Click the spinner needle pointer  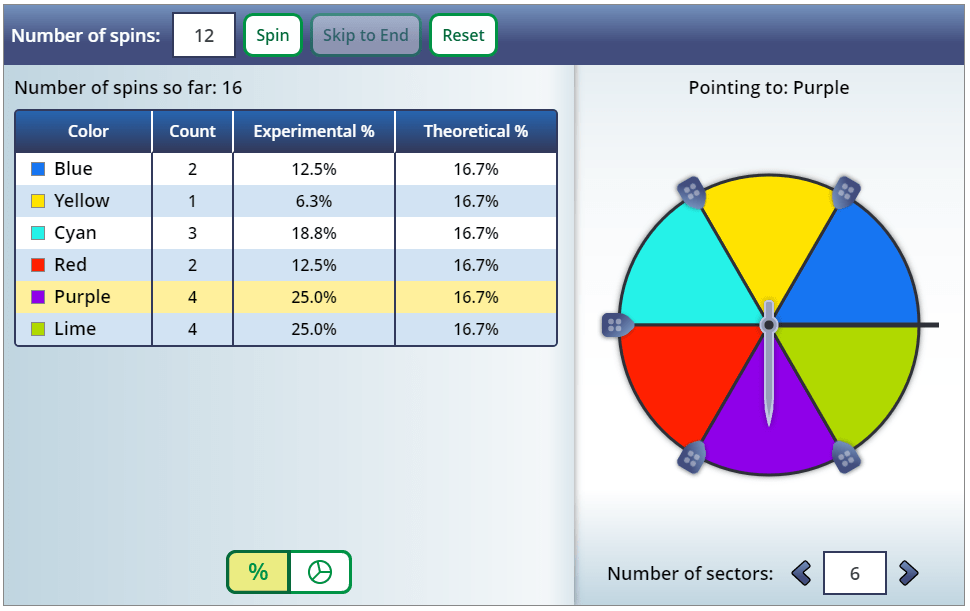(769, 365)
